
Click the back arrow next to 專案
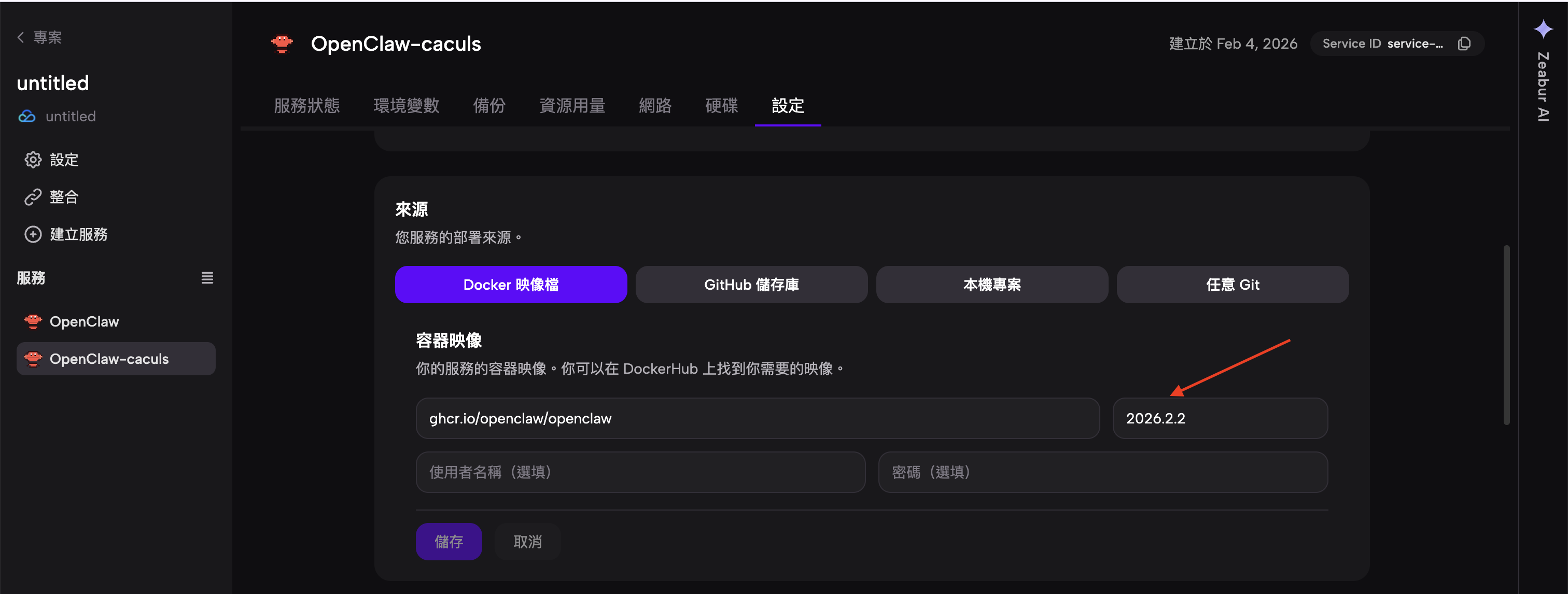(x=20, y=36)
